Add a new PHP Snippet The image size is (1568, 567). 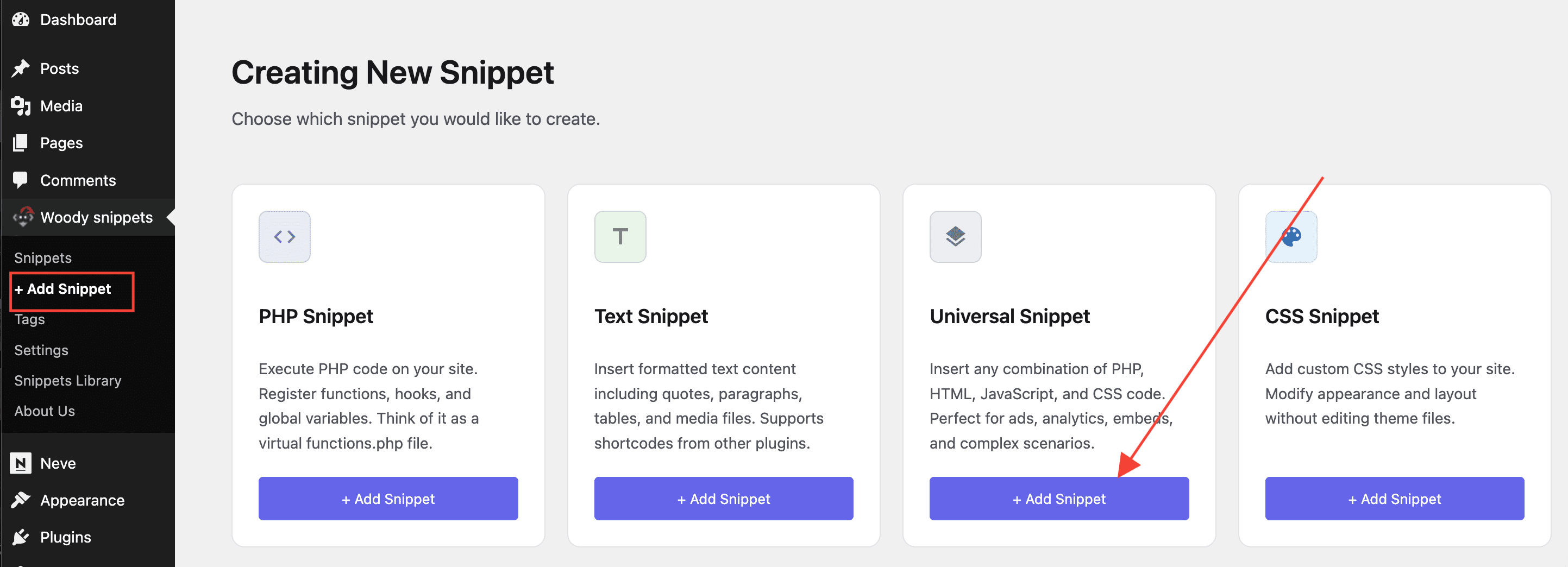click(x=388, y=499)
